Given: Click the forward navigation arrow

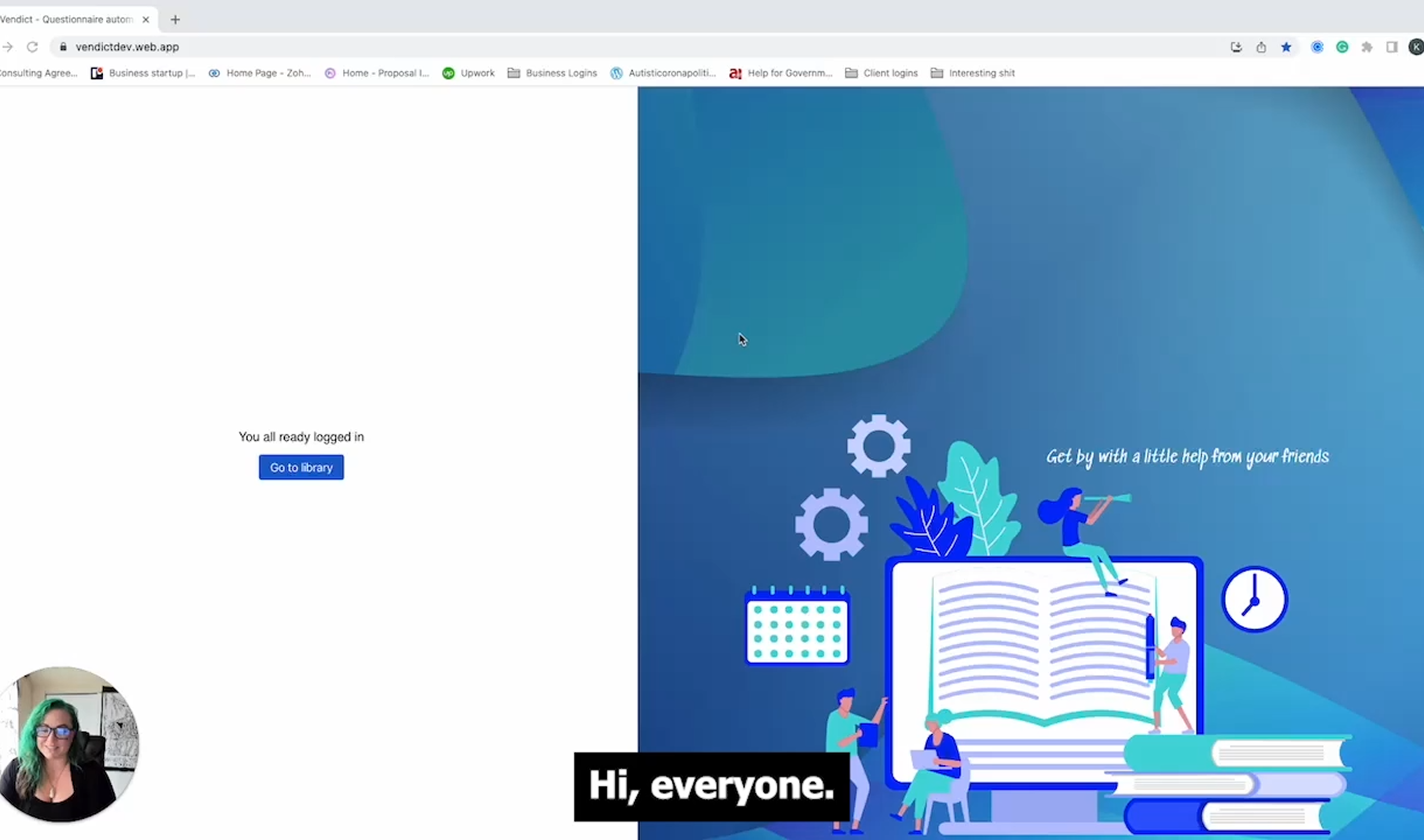Looking at the screenshot, I should [8, 47].
